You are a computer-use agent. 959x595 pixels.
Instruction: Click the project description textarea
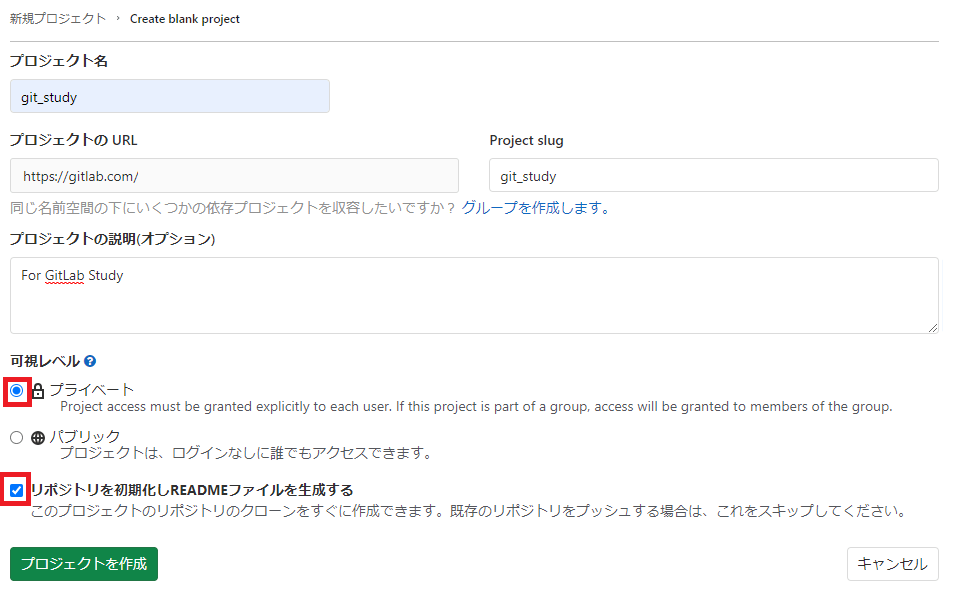point(473,295)
